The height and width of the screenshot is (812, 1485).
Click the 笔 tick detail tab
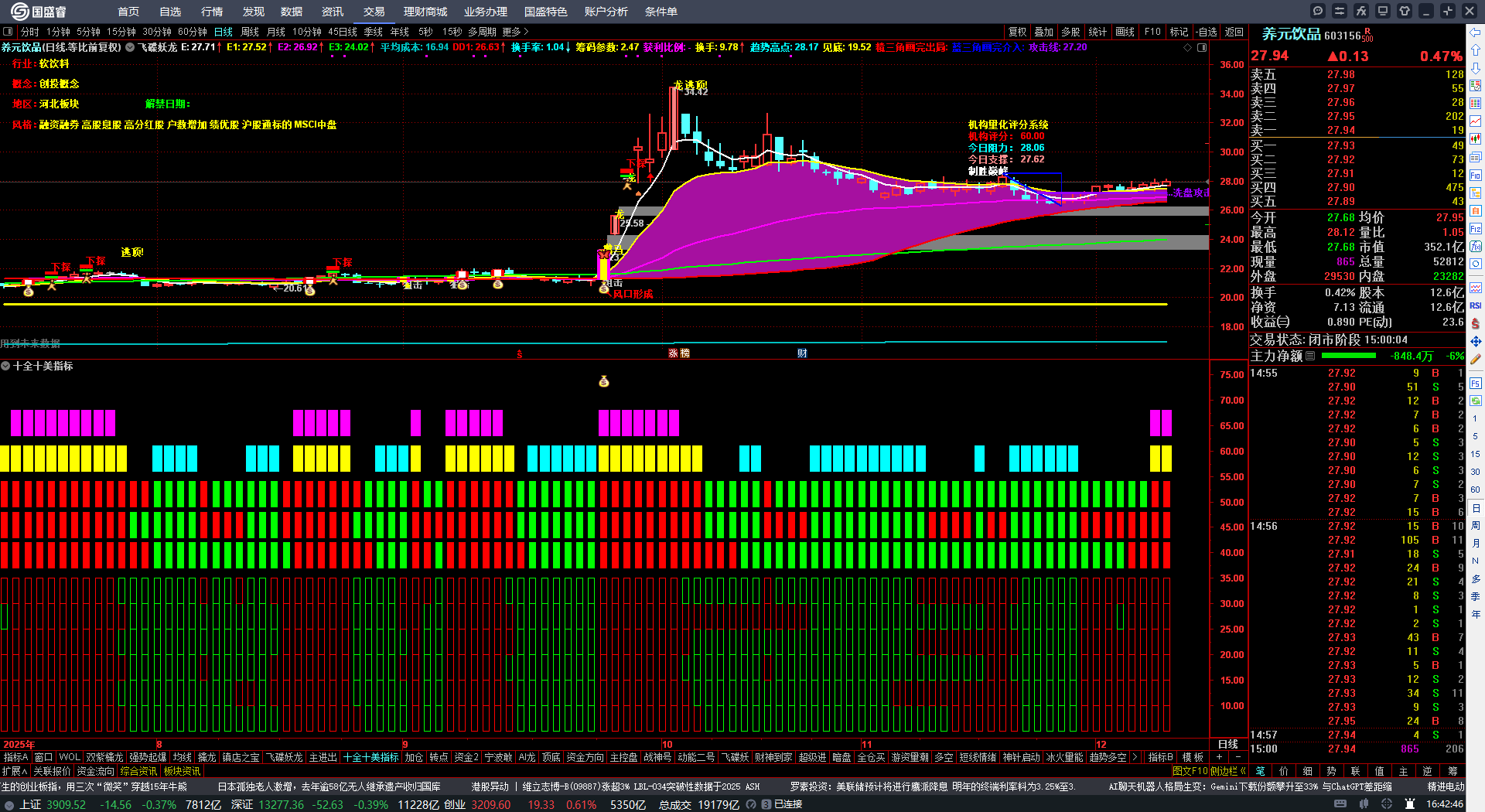(x=1260, y=771)
